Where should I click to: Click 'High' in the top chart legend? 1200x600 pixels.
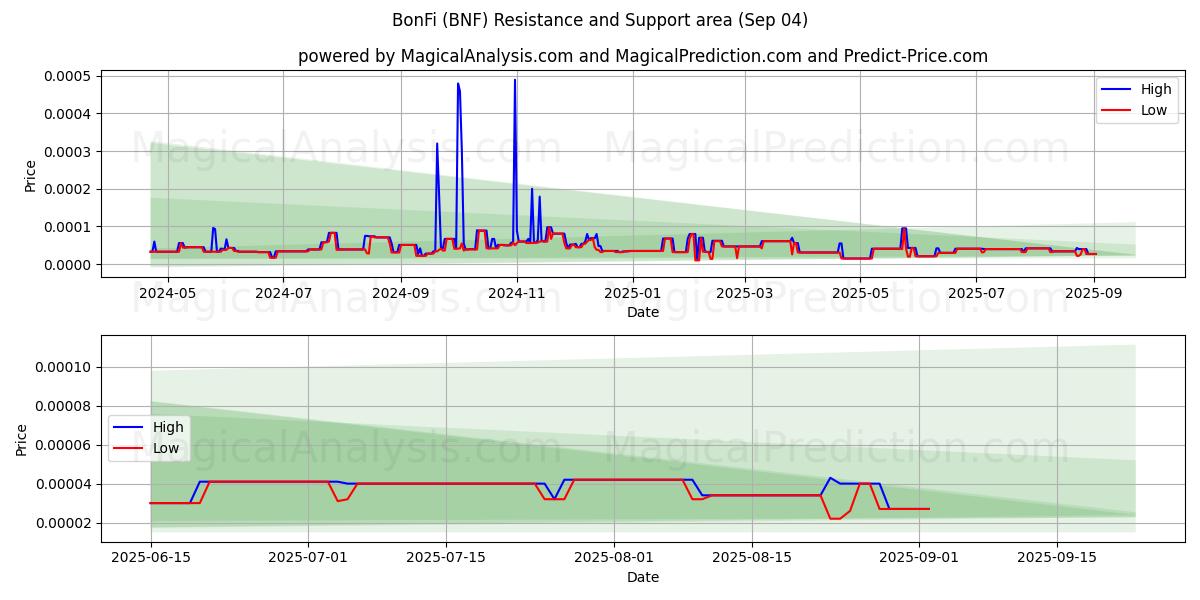[x=1156, y=89]
